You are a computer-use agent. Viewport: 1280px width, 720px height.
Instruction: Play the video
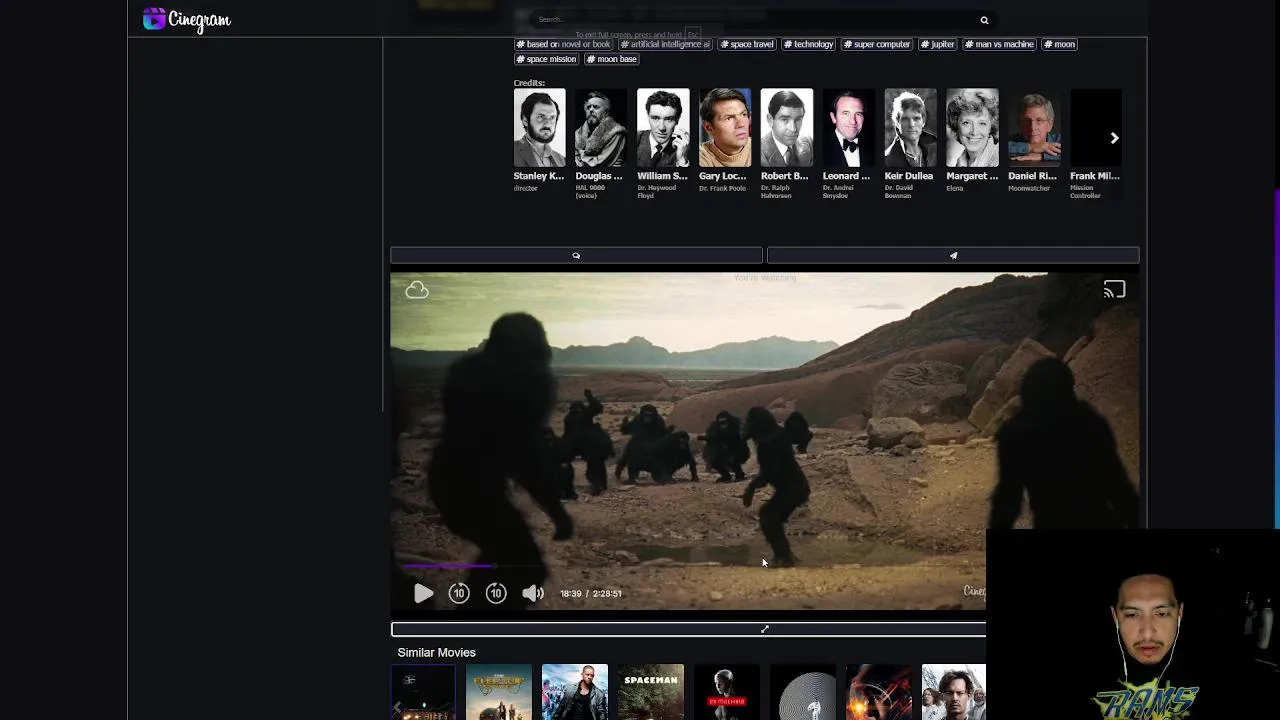tap(423, 594)
